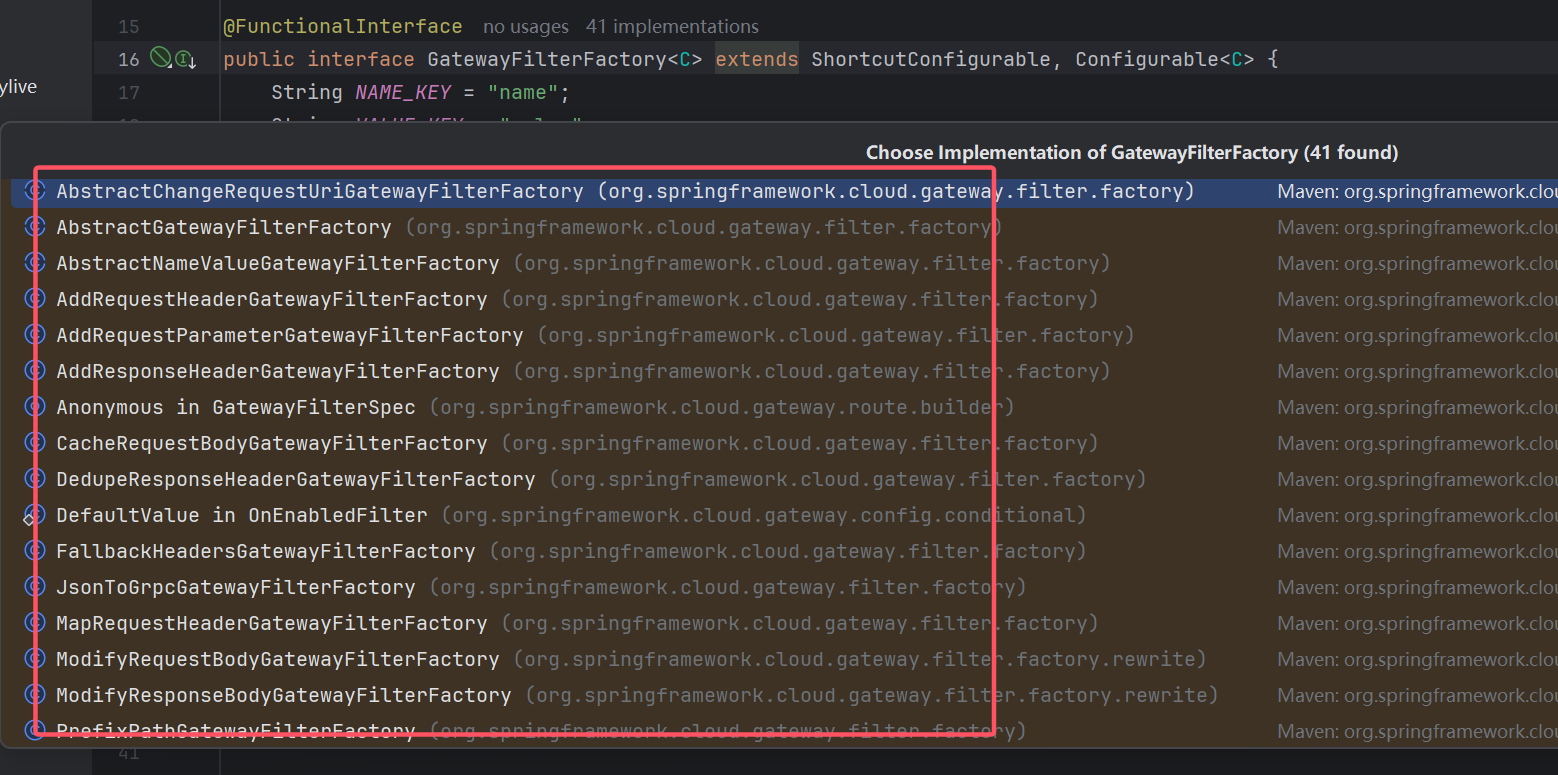
Task: Click the '41 implementations' inlay hint
Action: click(672, 27)
